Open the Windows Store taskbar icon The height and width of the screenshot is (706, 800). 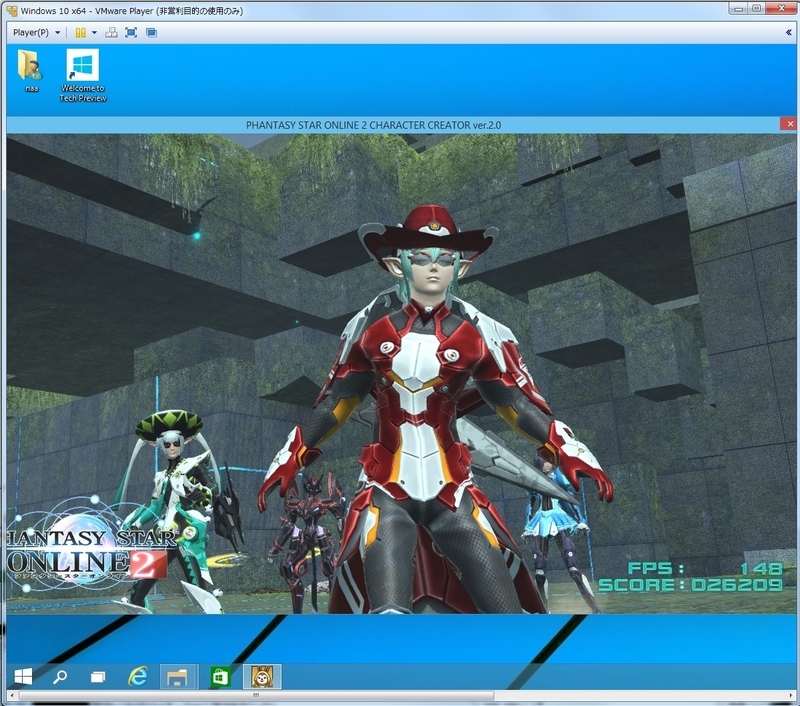220,677
